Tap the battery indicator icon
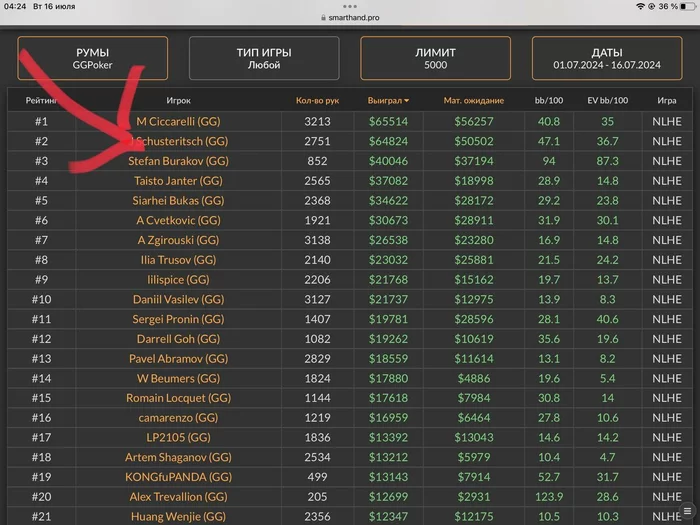 tap(688, 6)
